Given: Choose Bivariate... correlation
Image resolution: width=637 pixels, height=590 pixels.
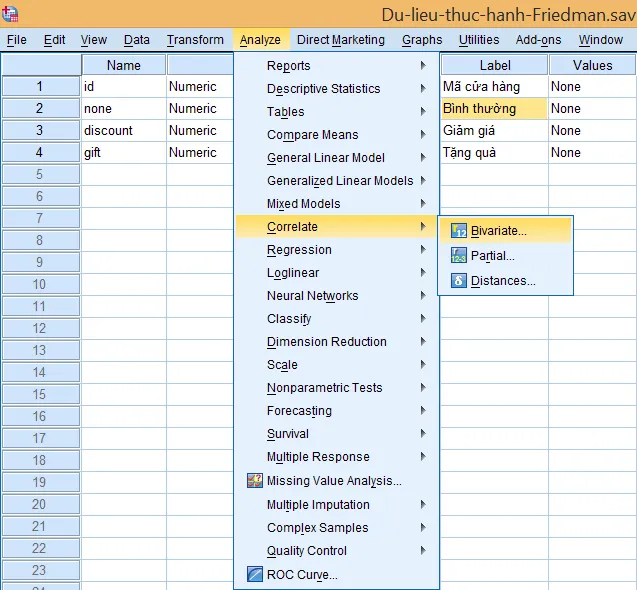Looking at the screenshot, I should [505, 231].
